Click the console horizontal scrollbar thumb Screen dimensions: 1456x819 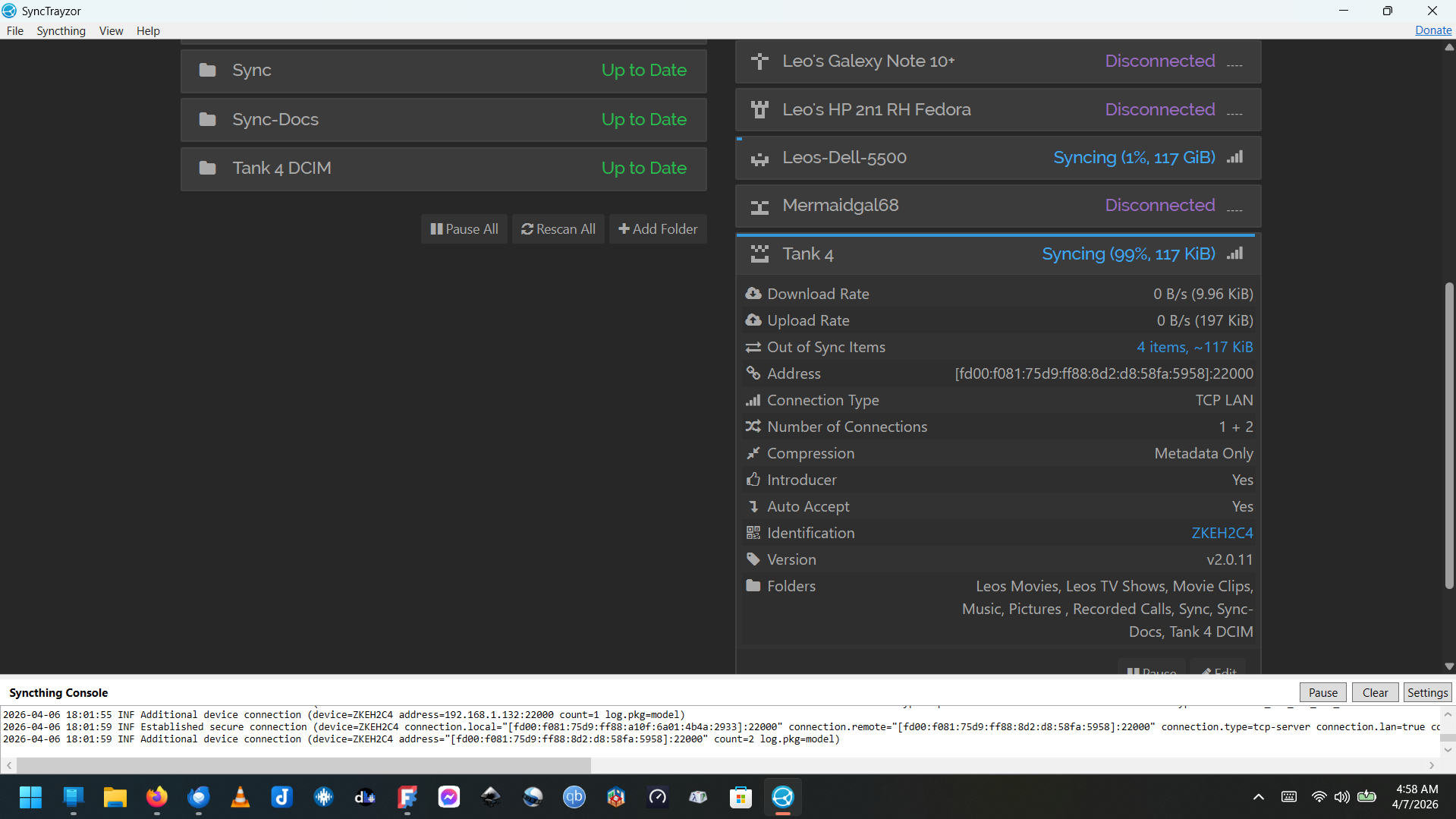pos(303,765)
